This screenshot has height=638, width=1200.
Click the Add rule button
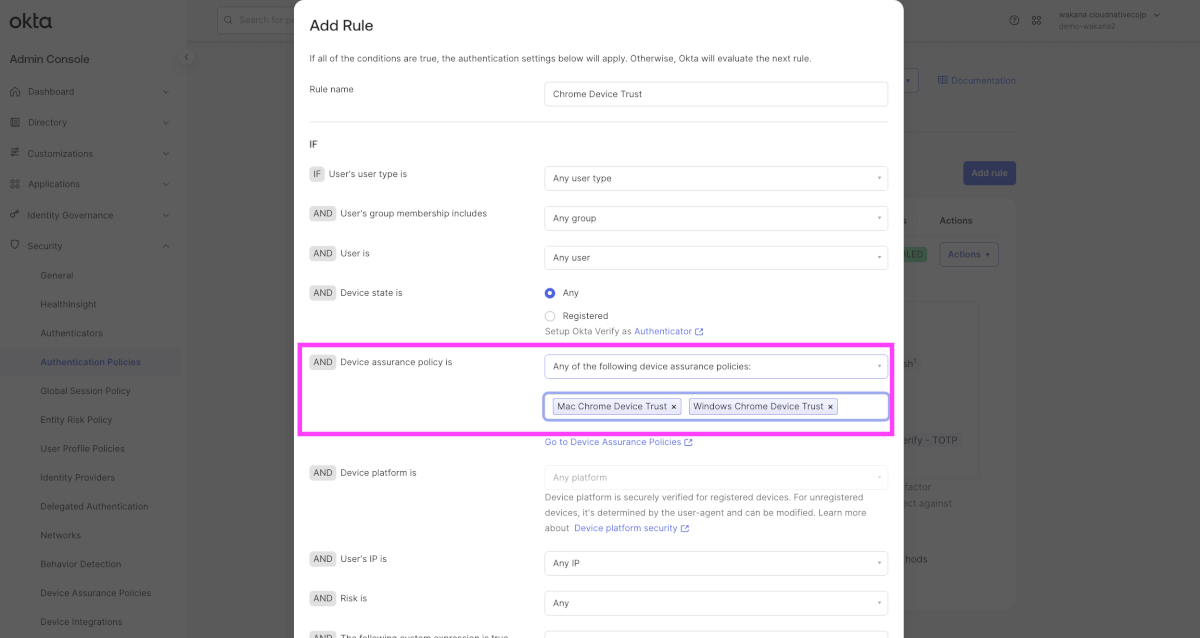pyautogui.click(x=989, y=173)
